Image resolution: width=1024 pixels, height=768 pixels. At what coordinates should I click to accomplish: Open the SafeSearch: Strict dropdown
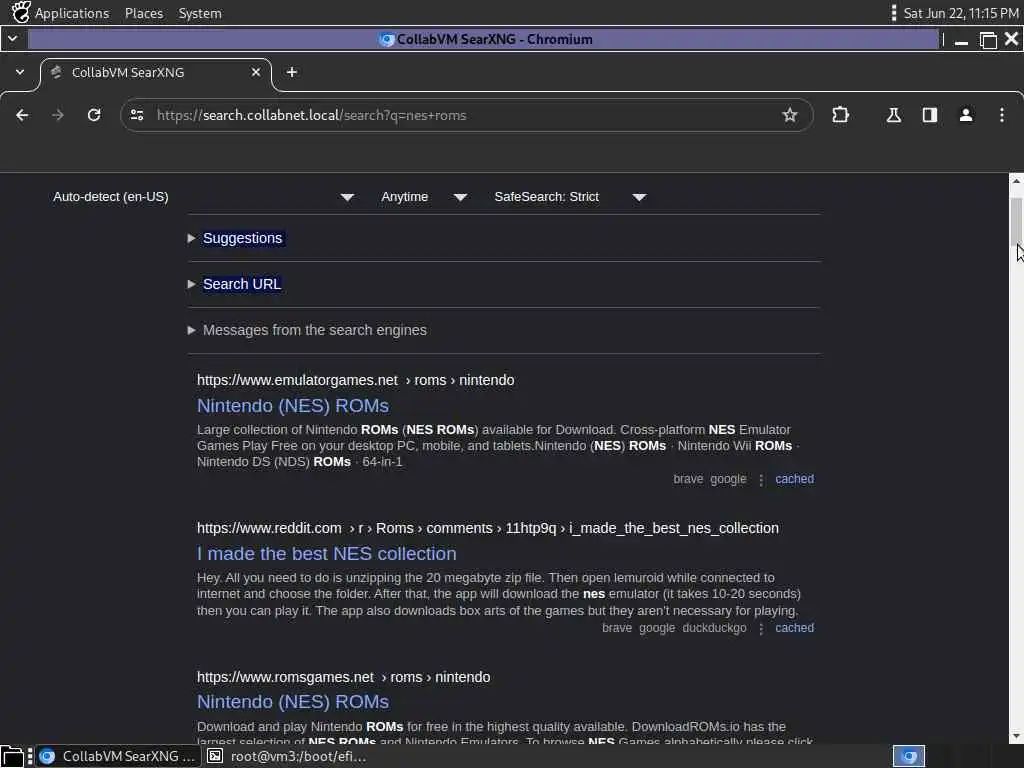tap(570, 197)
